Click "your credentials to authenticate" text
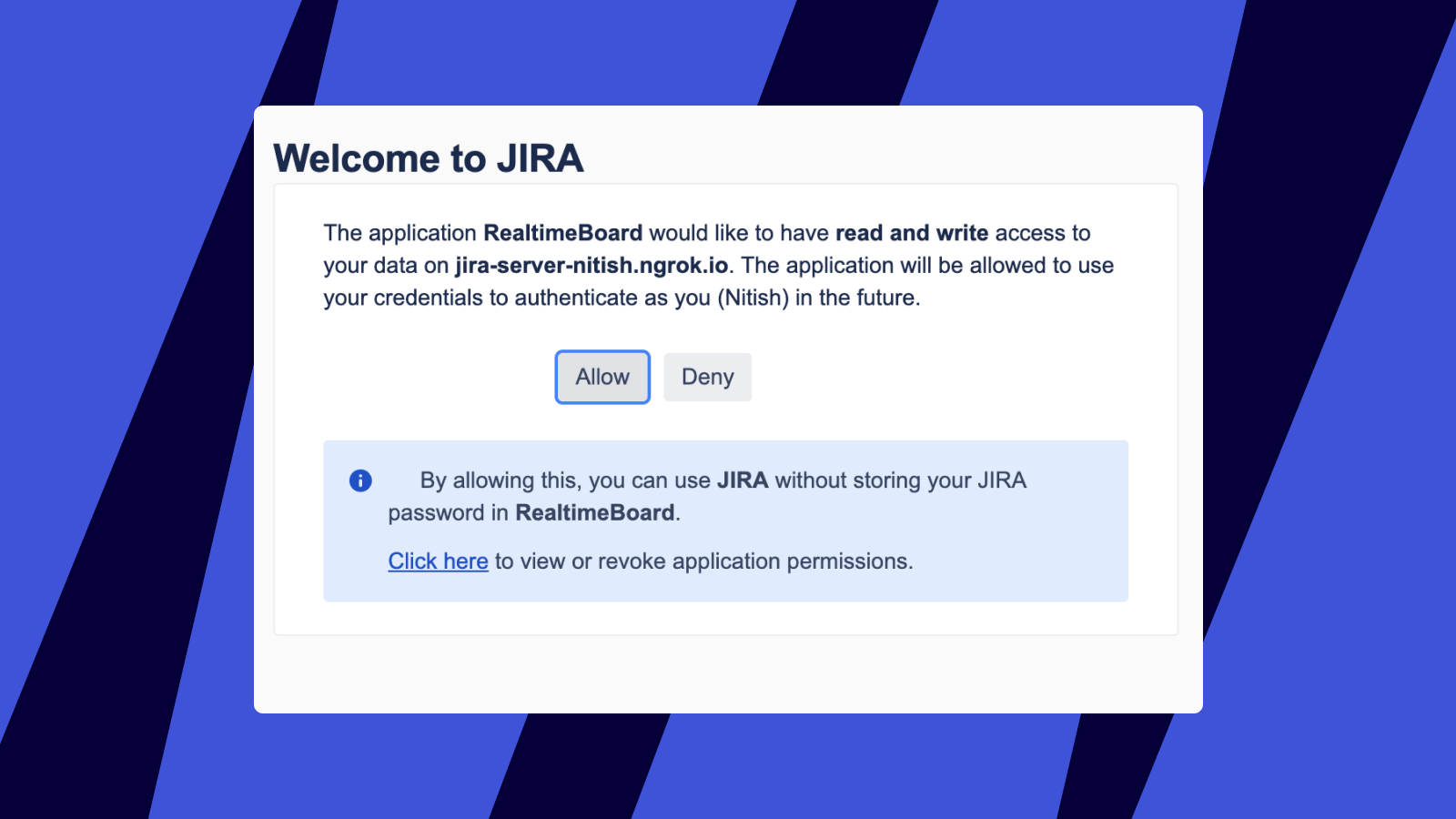The image size is (1456, 819). coord(480,298)
